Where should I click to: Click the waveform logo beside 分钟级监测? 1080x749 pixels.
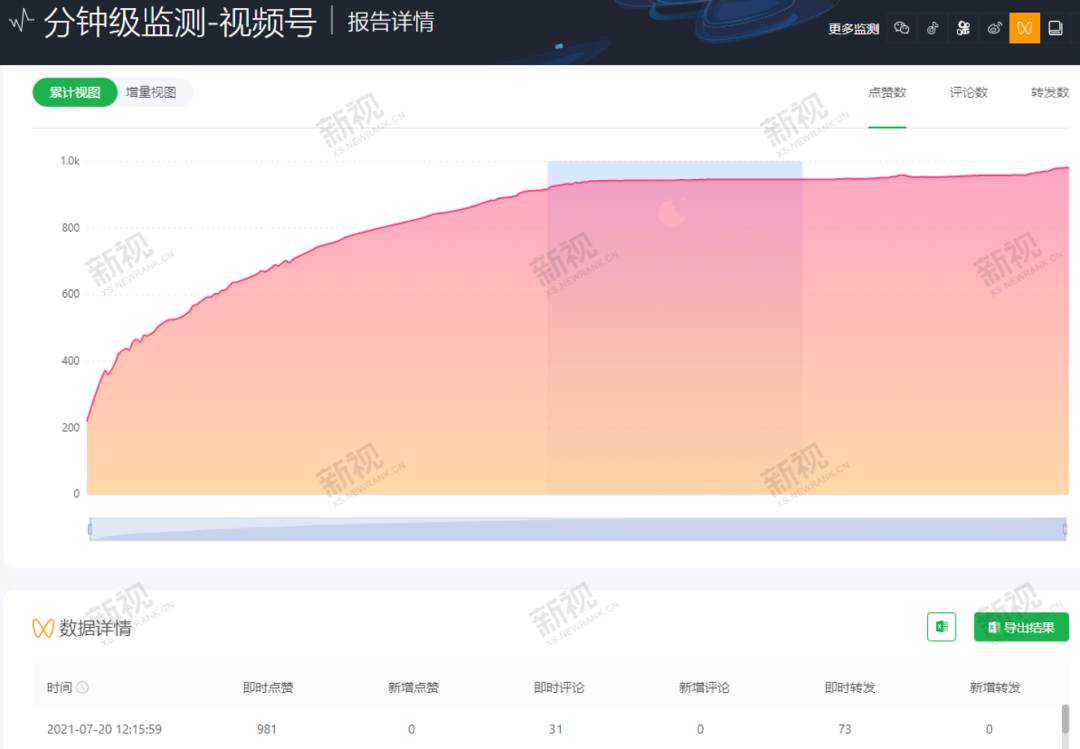coord(20,22)
